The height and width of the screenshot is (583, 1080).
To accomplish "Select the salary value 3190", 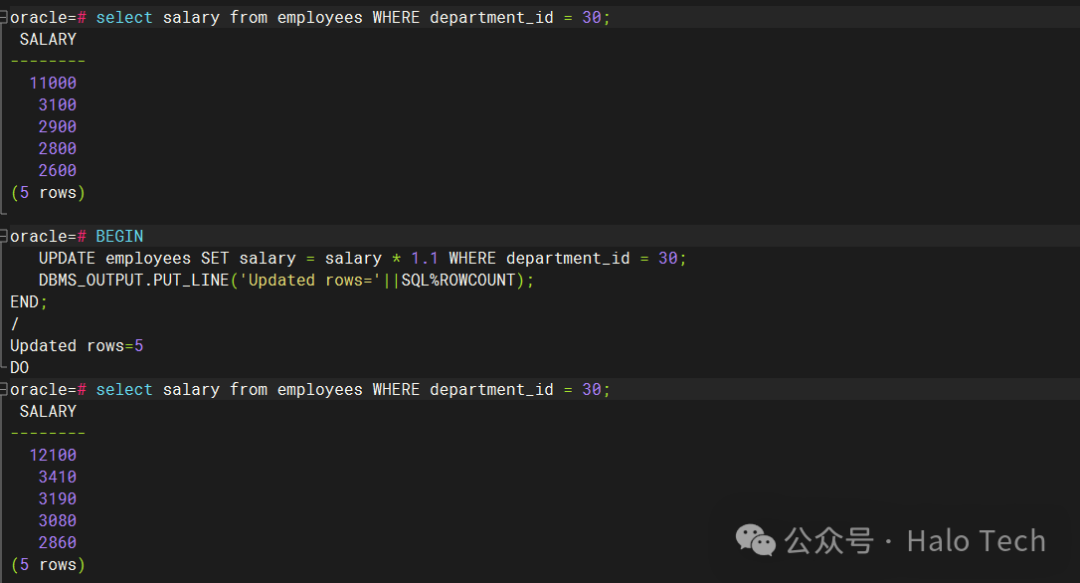I will [58, 499].
